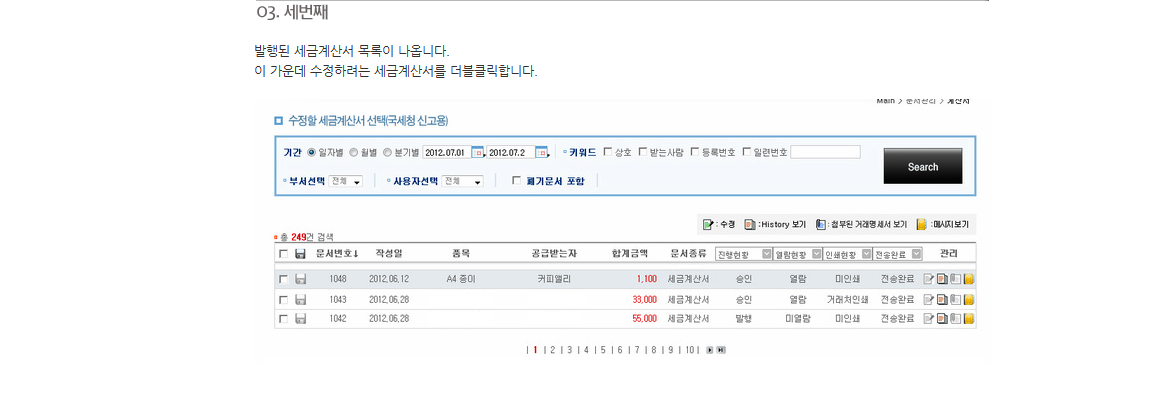1150x404 pixels.
Task: Open the 부서선택 dropdown
Action: pos(346,181)
